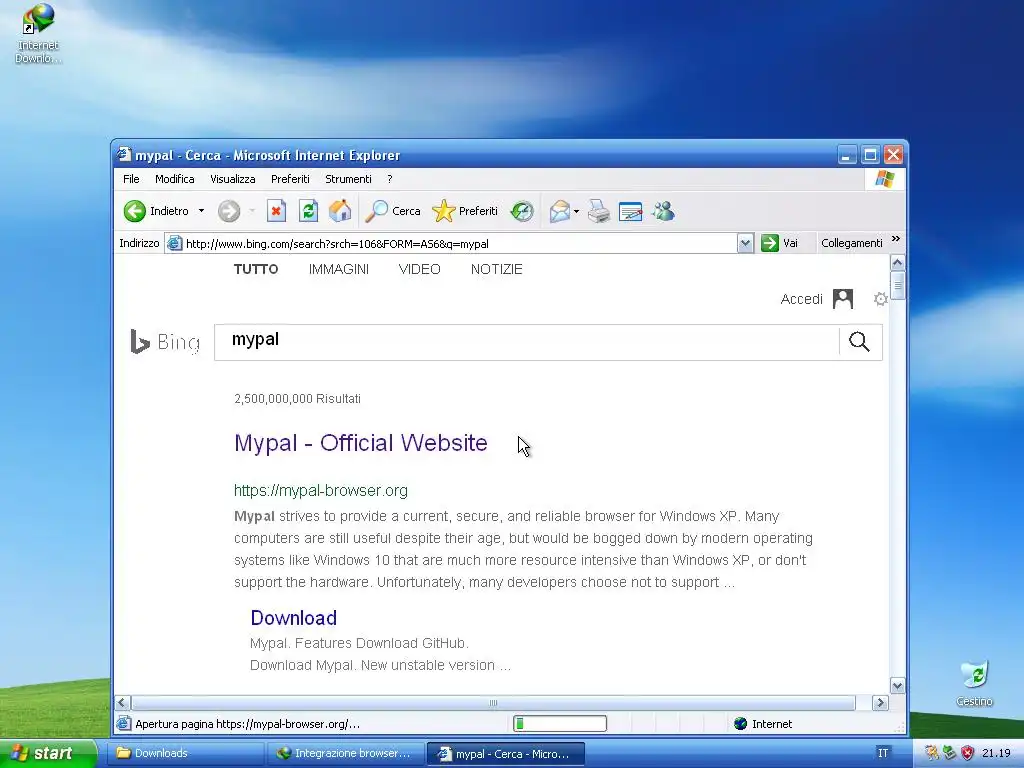
Task: Click the clock showing 21.19
Action: [996, 753]
